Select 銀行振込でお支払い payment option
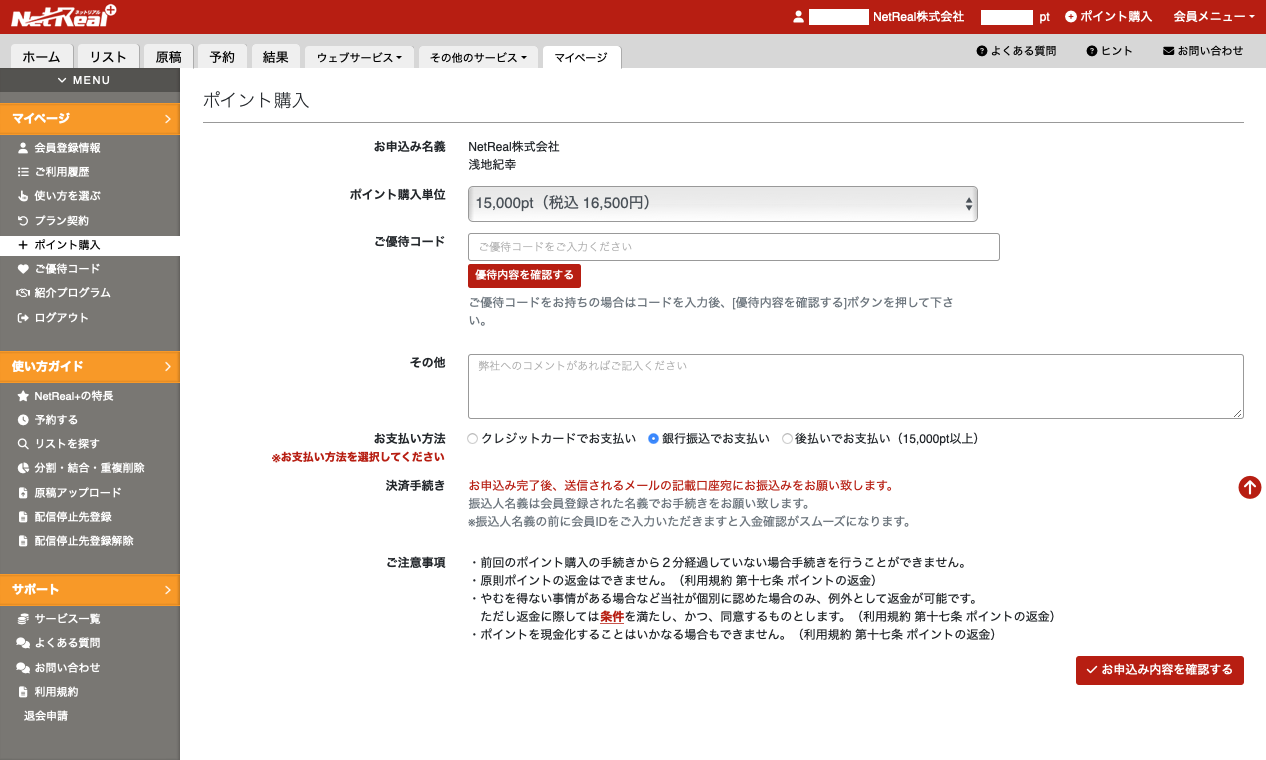1266x760 pixels. click(653, 438)
